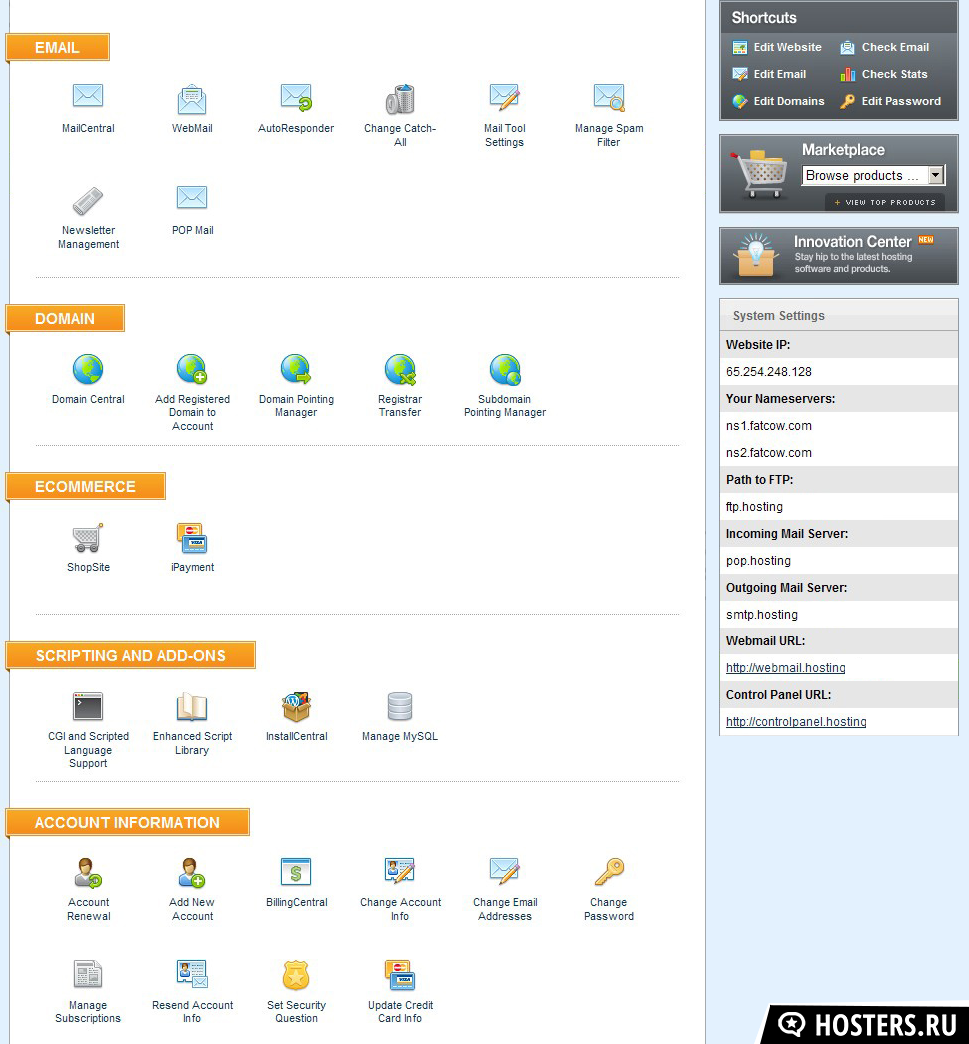Click the Edit Password shortcut

pyautogui.click(x=890, y=101)
